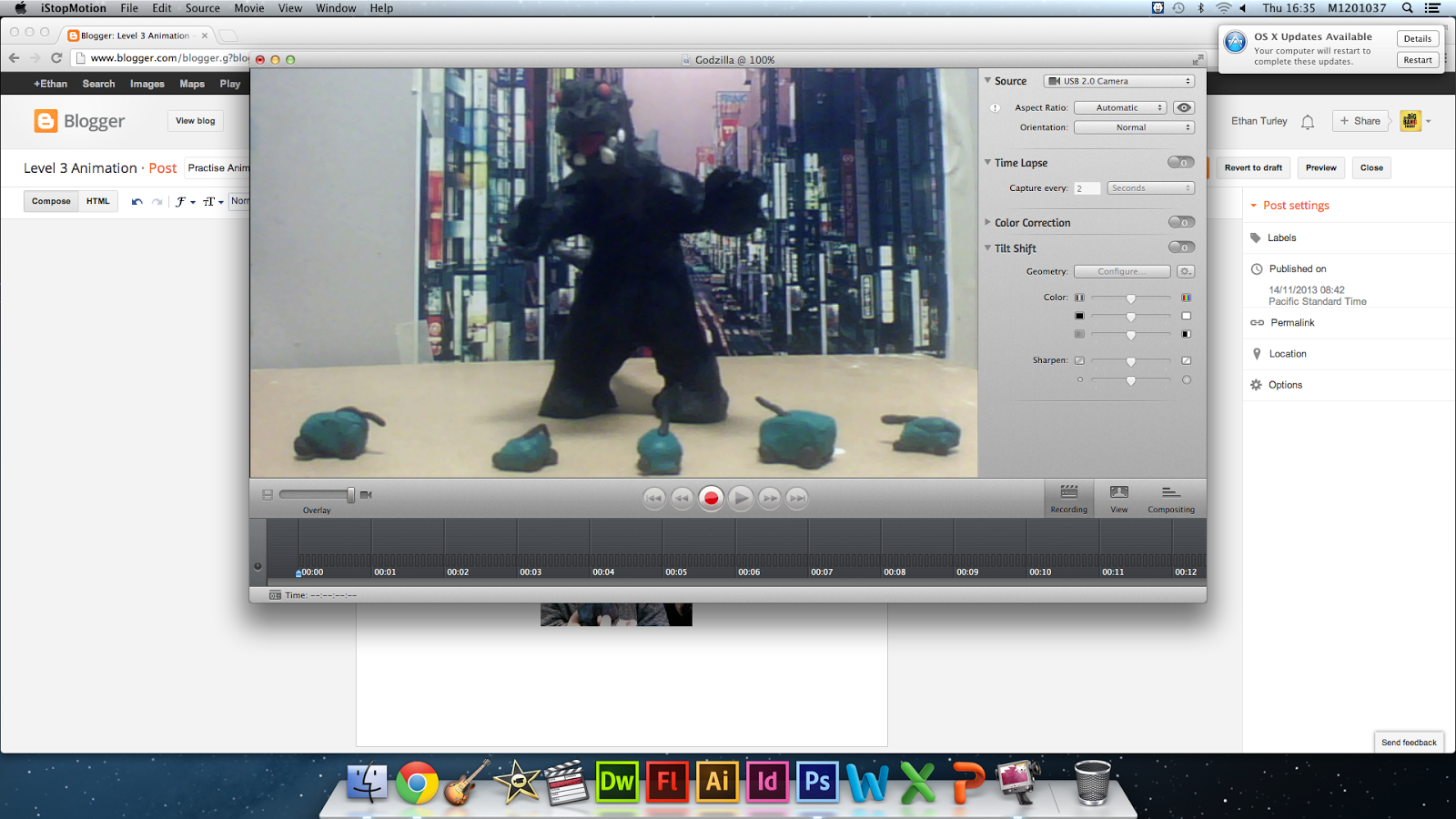Click Restart in the OS X Updates notification

point(1418,60)
